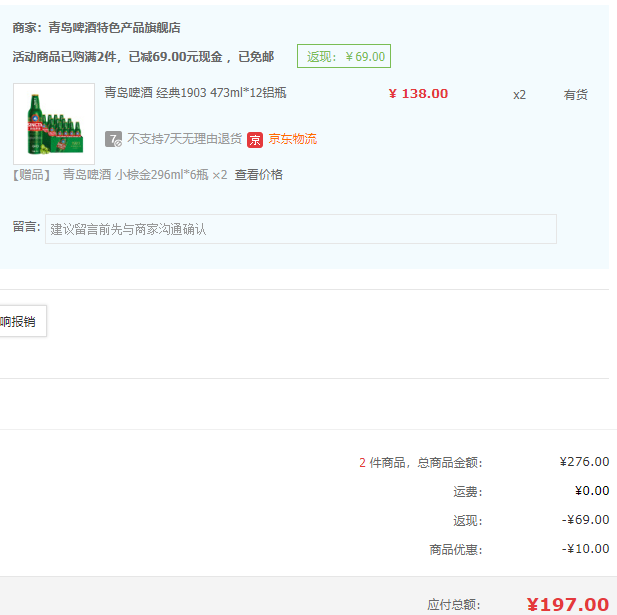The height and width of the screenshot is (615, 617).
Task: Click the 应付总额 label
Action: click(x=454, y=604)
